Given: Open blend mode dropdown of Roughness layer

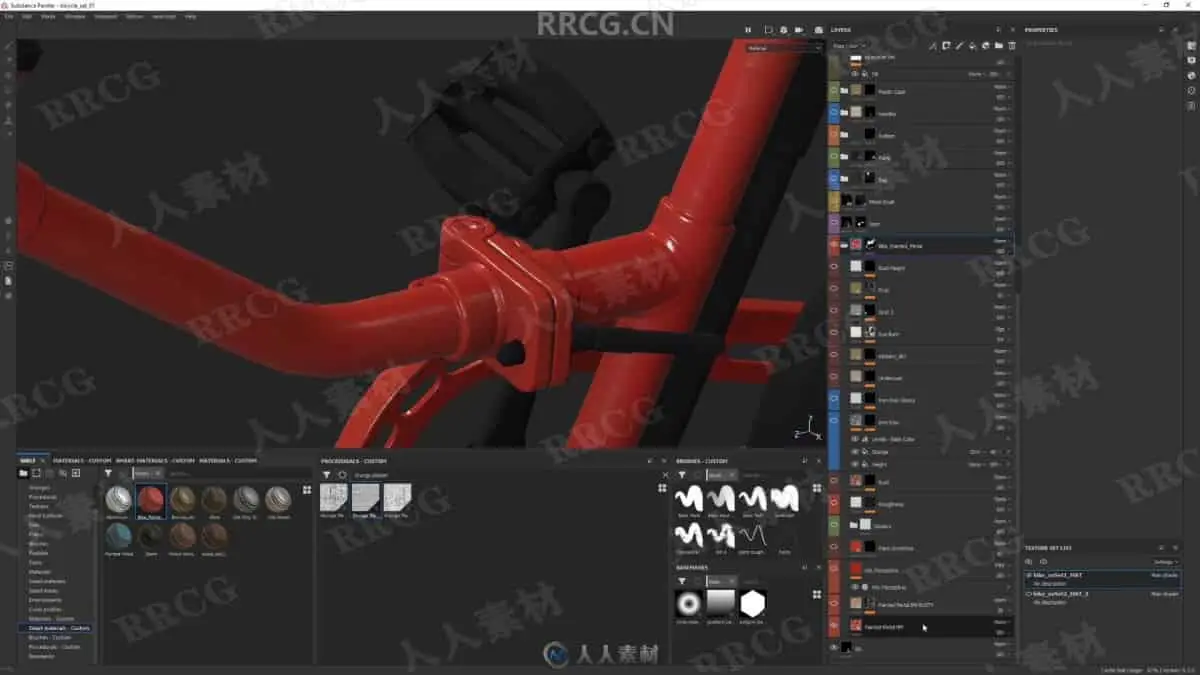Looking at the screenshot, I should click(x=1002, y=500).
